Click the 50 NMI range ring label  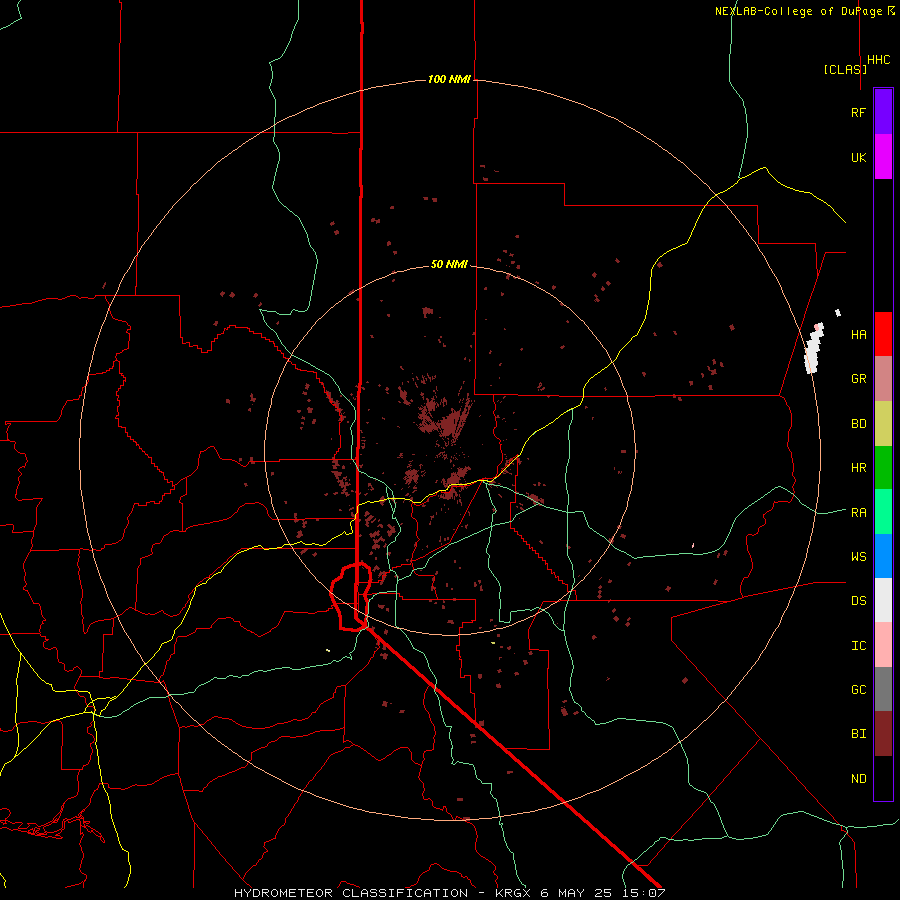point(449,264)
